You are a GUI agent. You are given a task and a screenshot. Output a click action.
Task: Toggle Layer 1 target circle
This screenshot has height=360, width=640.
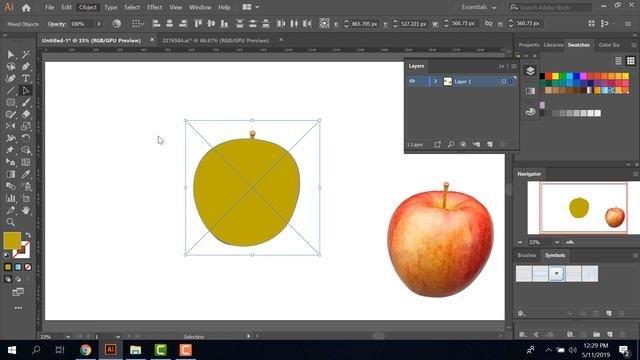pyautogui.click(x=504, y=82)
